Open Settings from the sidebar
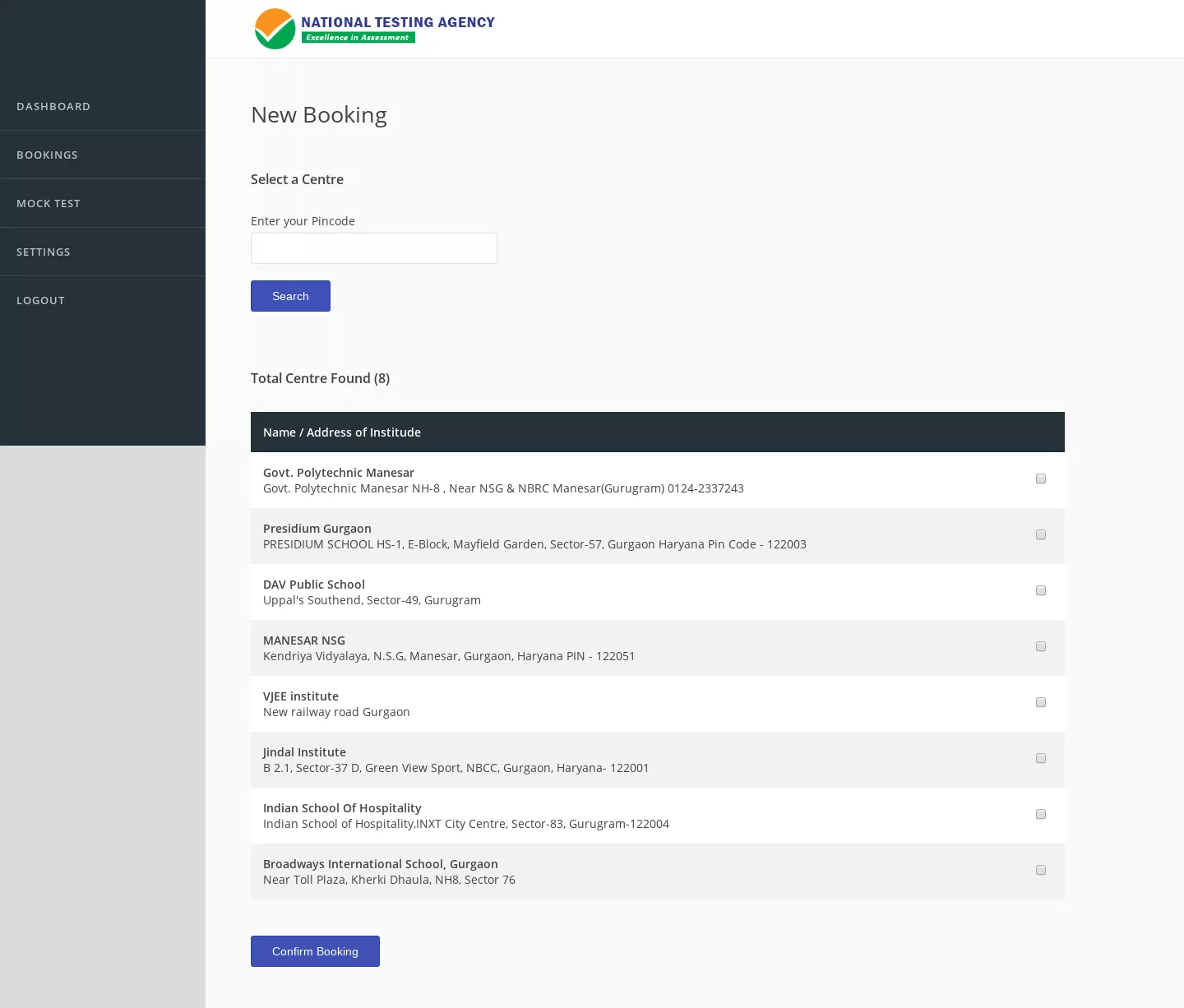Viewport: 1184px width, 1008px height. (x=44, y=252)
